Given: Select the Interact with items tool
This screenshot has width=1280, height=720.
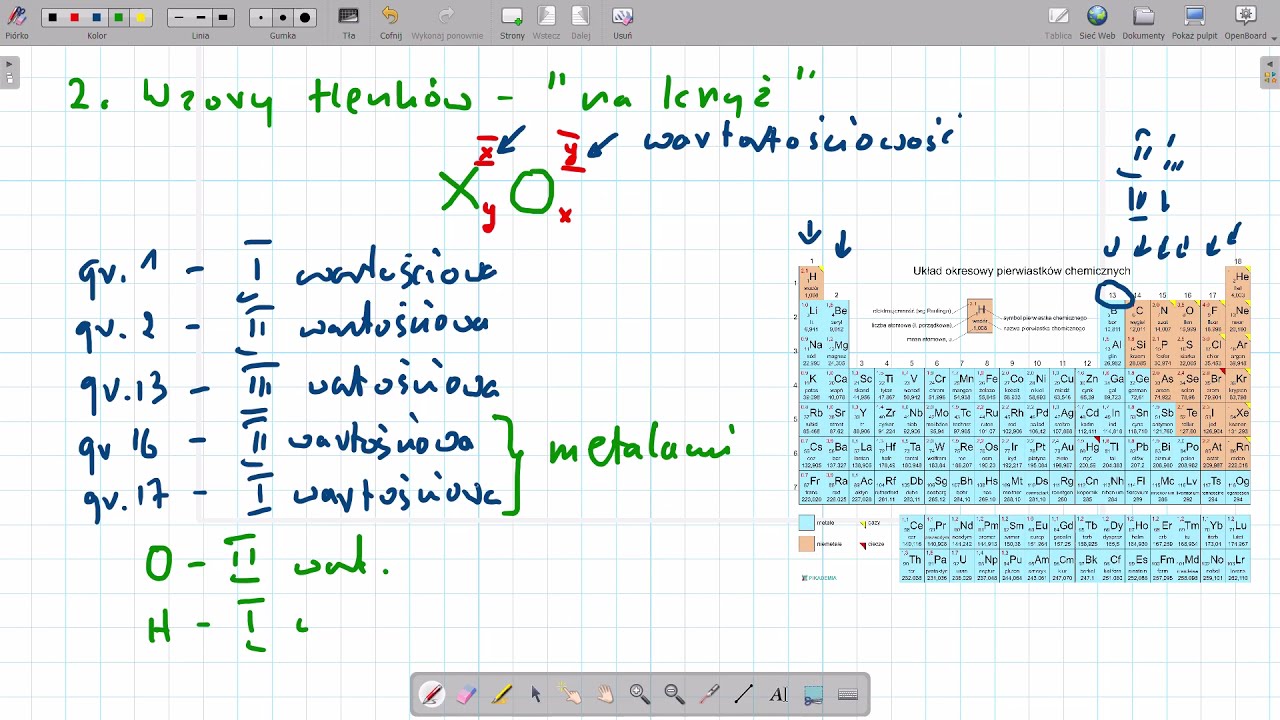Looking at the screenshot, I should 570,694.
